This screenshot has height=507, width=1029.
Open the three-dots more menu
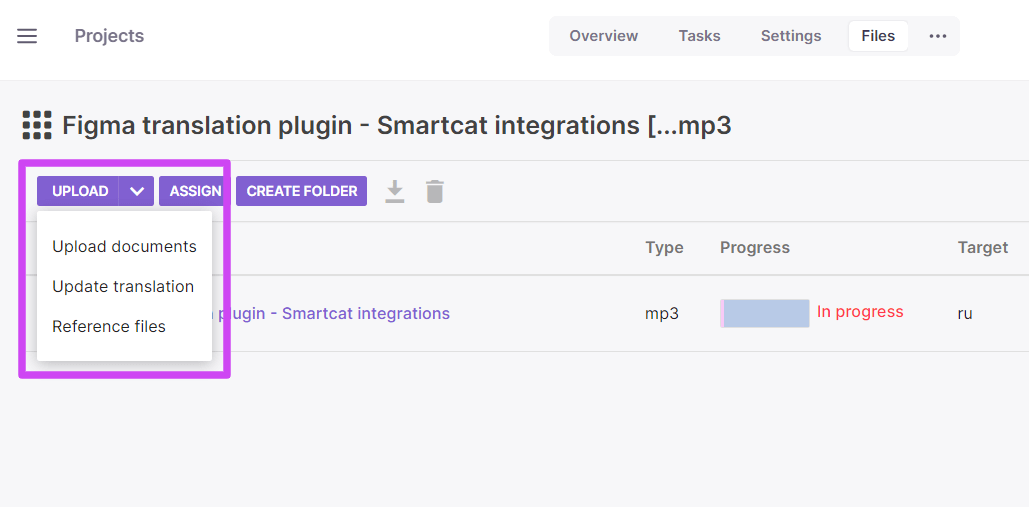(938, 36)
